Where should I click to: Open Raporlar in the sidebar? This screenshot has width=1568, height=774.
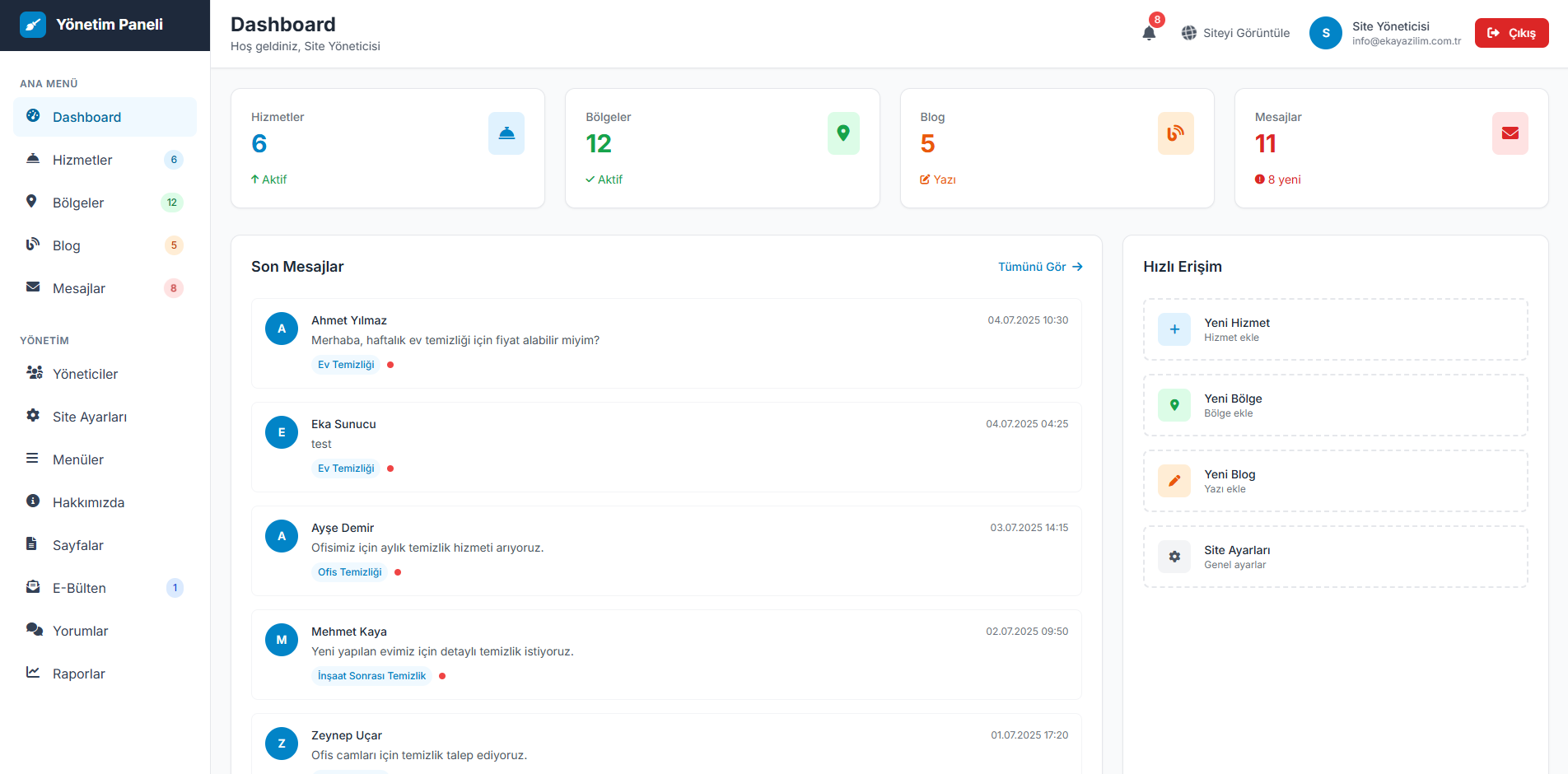79,674
